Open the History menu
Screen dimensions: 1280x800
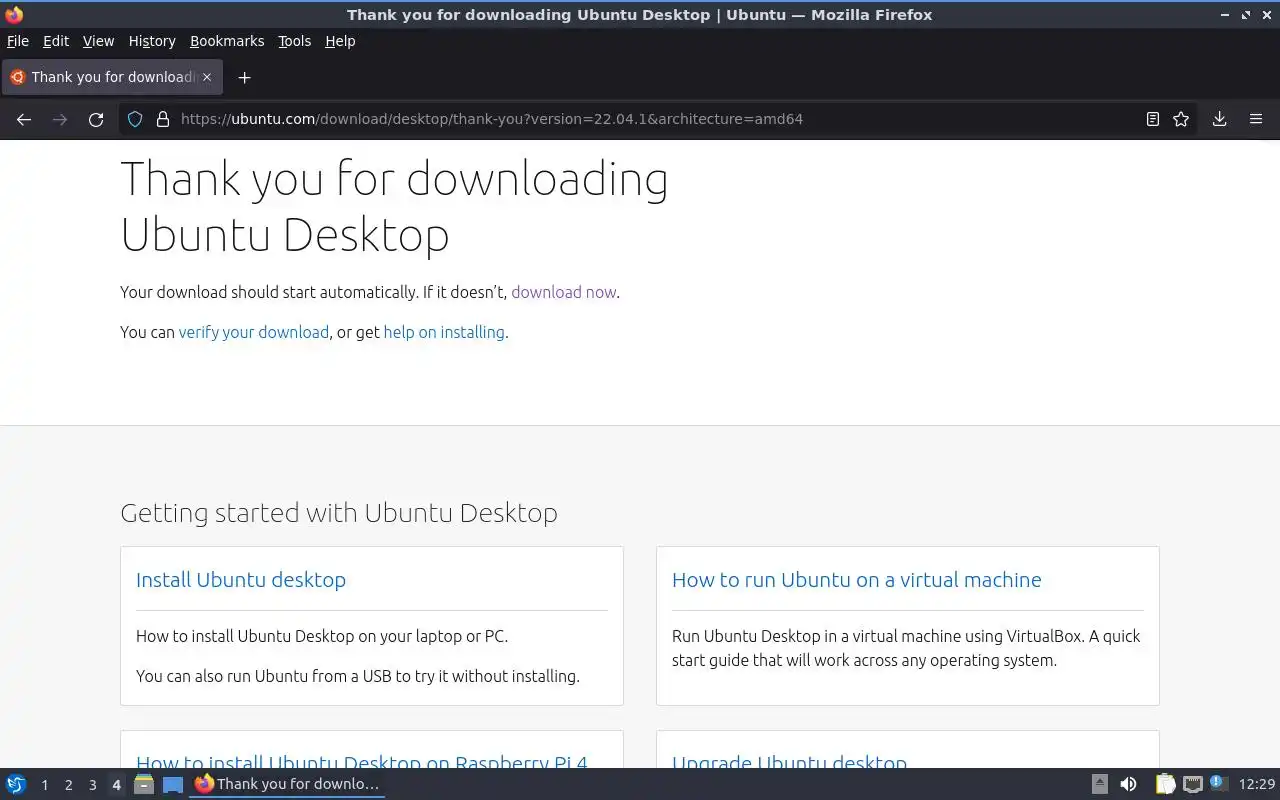click(x=152, y=41)
